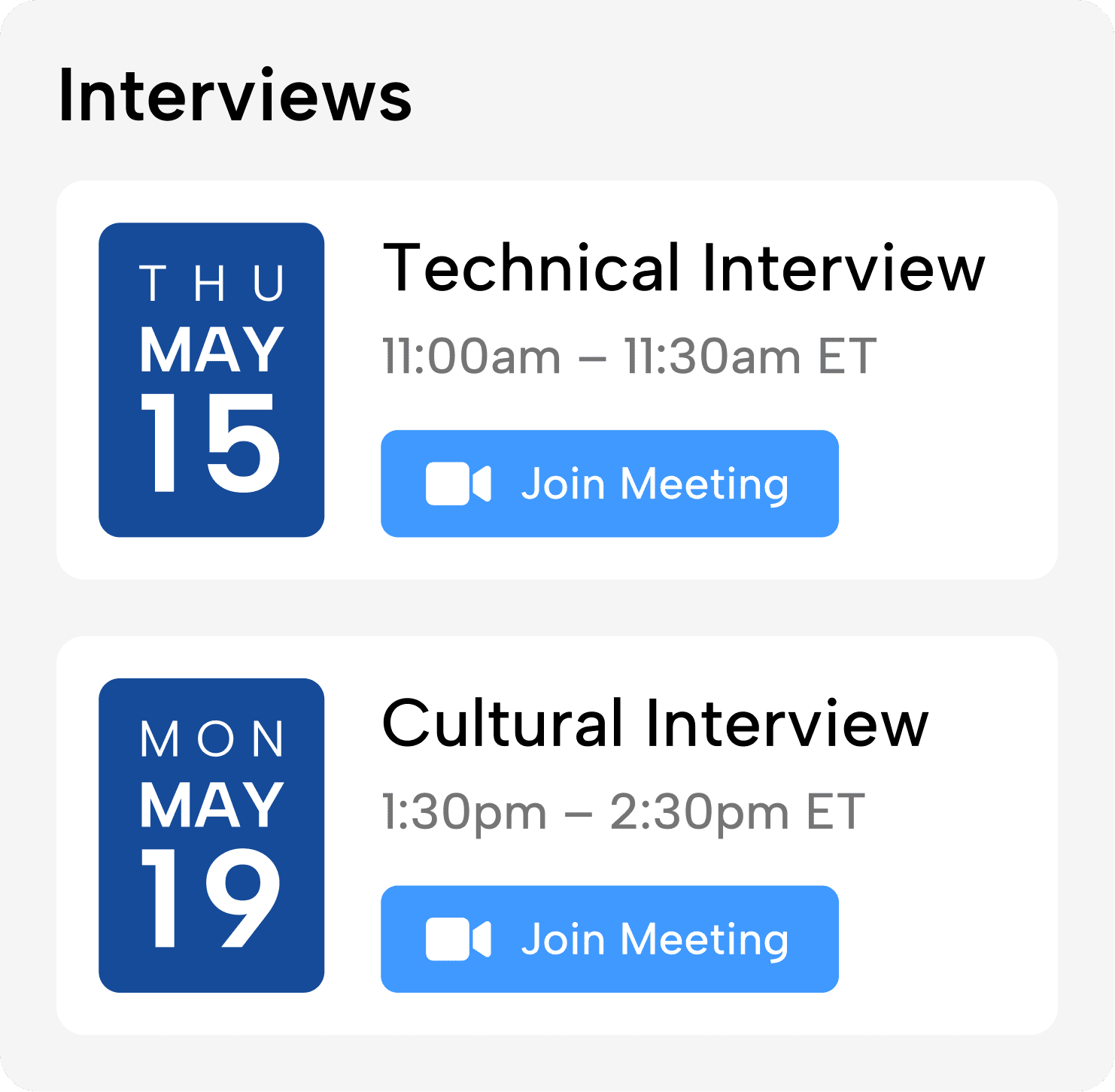The image size is (1115, 1092).
Task: Click the large number 19
Action: 211,899
